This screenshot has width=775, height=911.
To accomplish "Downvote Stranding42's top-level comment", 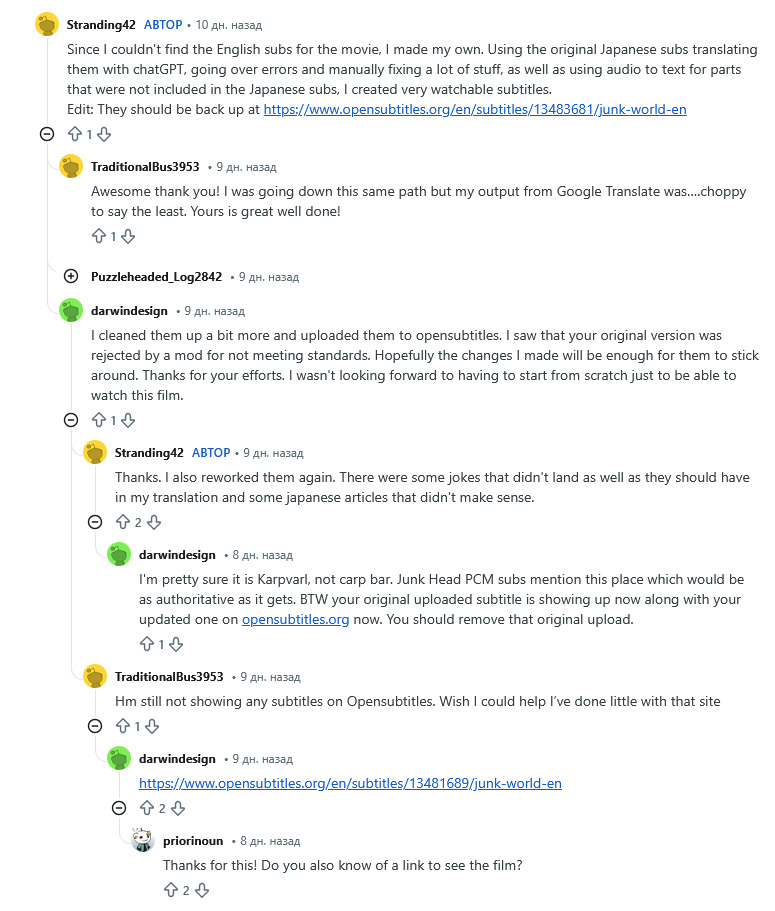I will (104, 134).
